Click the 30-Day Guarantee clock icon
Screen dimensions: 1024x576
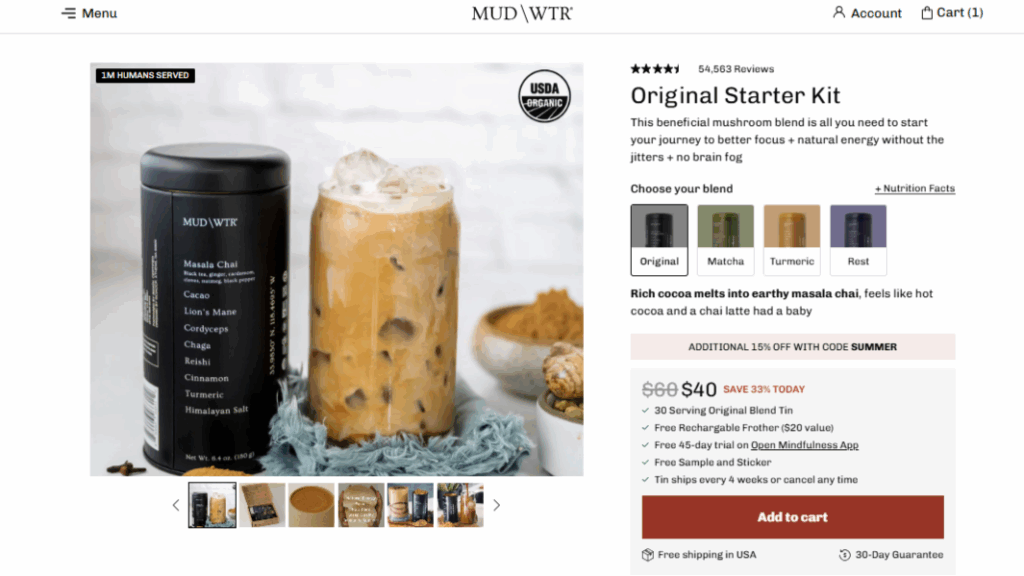point(844,554)
